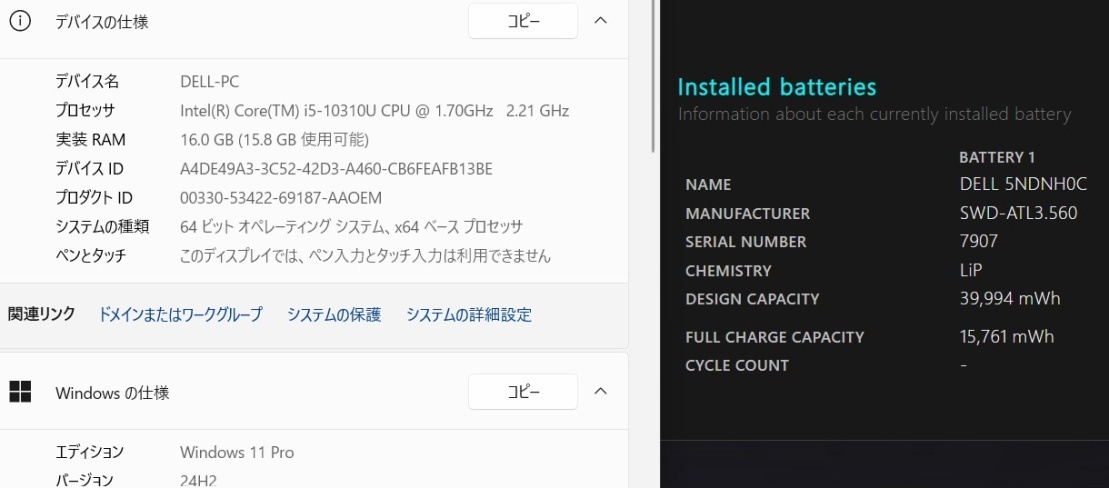Click the device specifications info icon
This screenshot has height=488, width=1109.
[20, 21]
